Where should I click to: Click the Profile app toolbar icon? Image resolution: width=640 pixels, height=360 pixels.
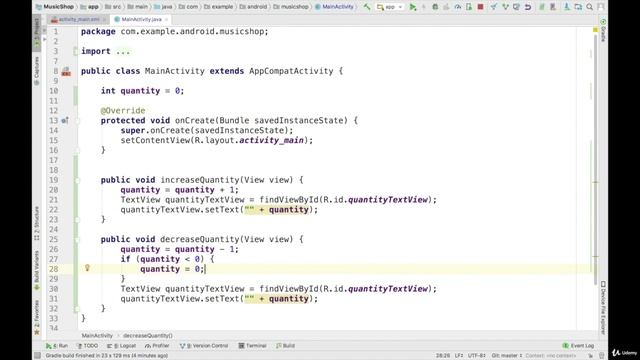(458, 7)
